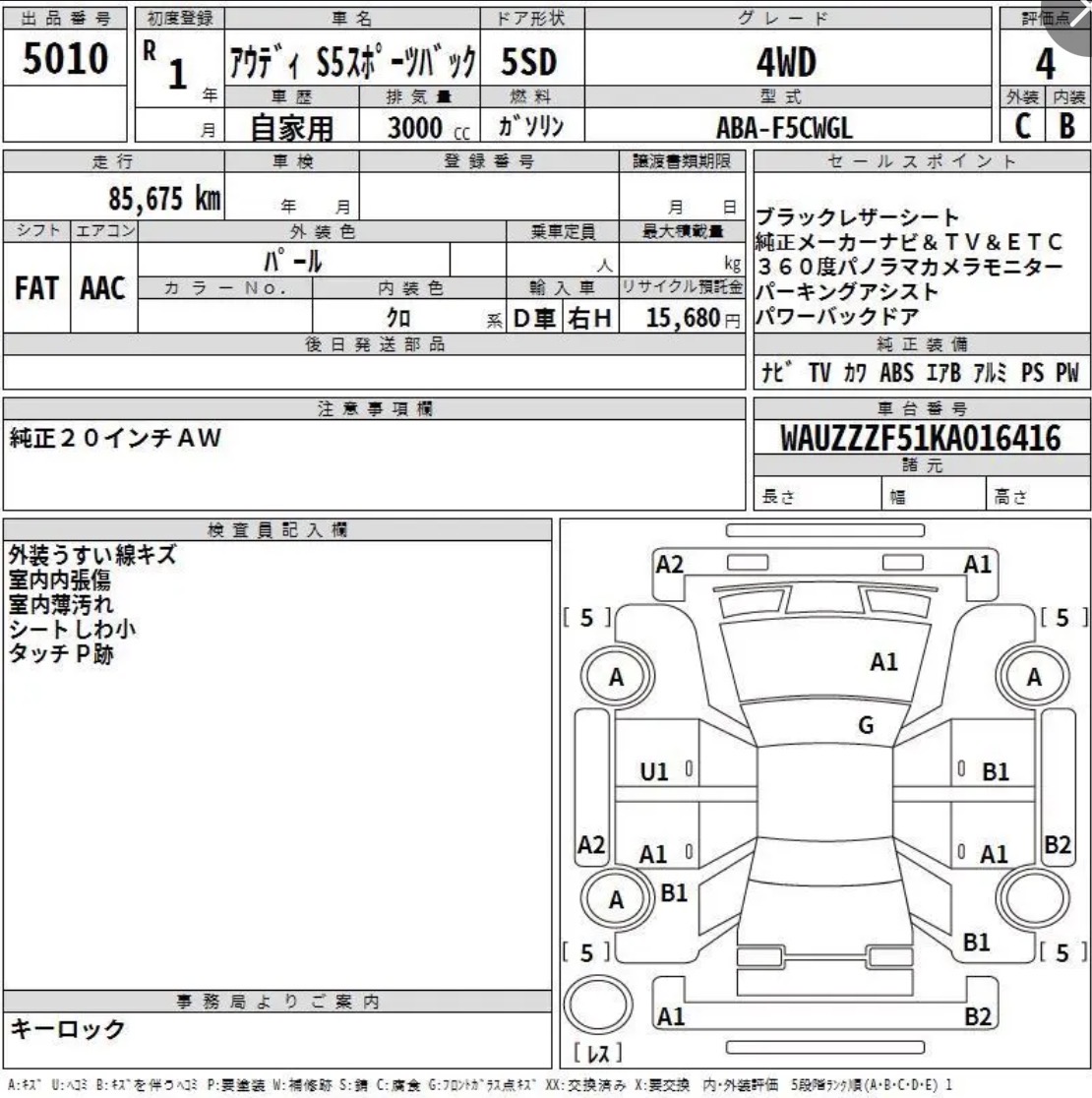Click アルミ wheel equipment code
1092x1098 pixels.
[990, 373]
